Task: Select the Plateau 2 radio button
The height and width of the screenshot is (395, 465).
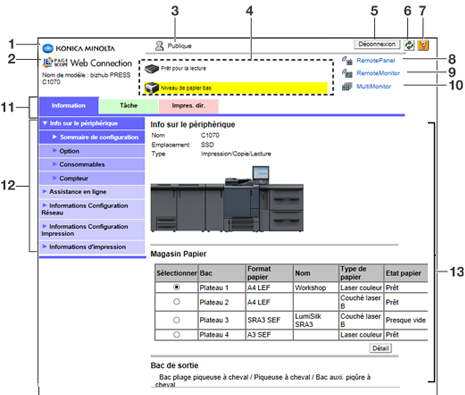Action: coord(176,302)
